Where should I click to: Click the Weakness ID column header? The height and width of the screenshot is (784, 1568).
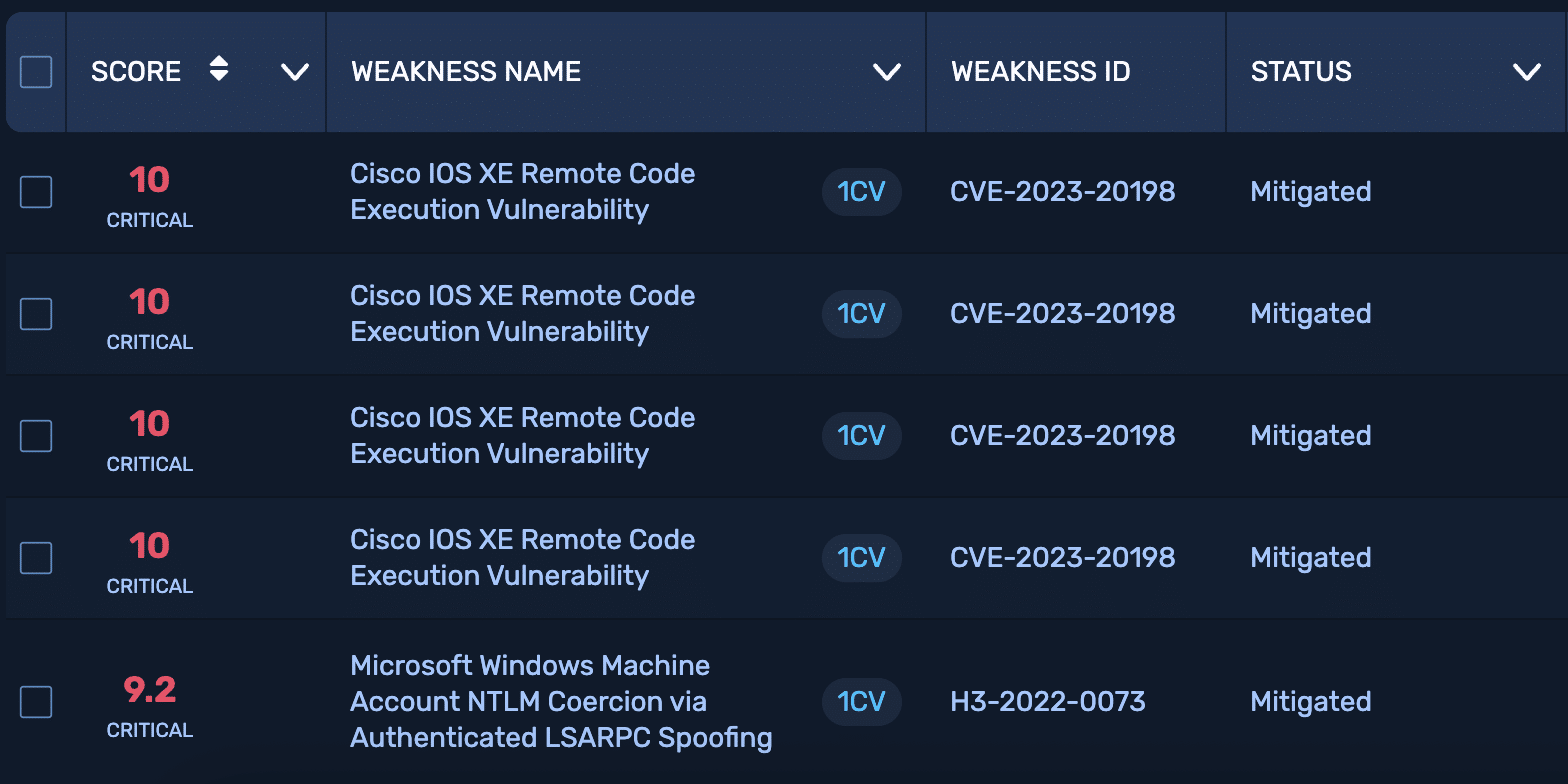[1040, 72]
